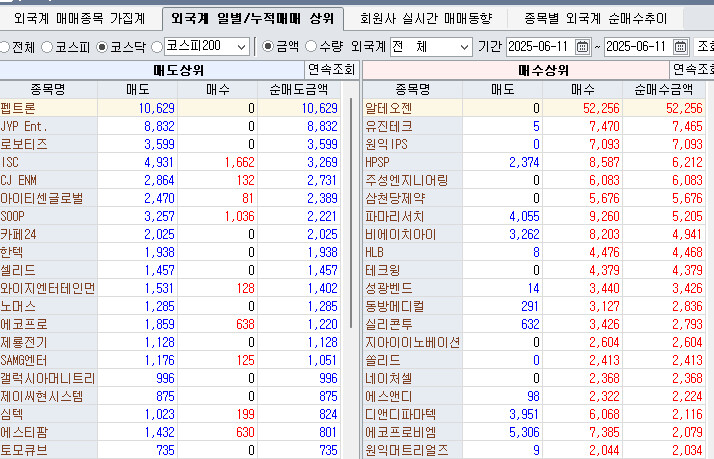Select the SOOP stock name

[x=12, y=216]
